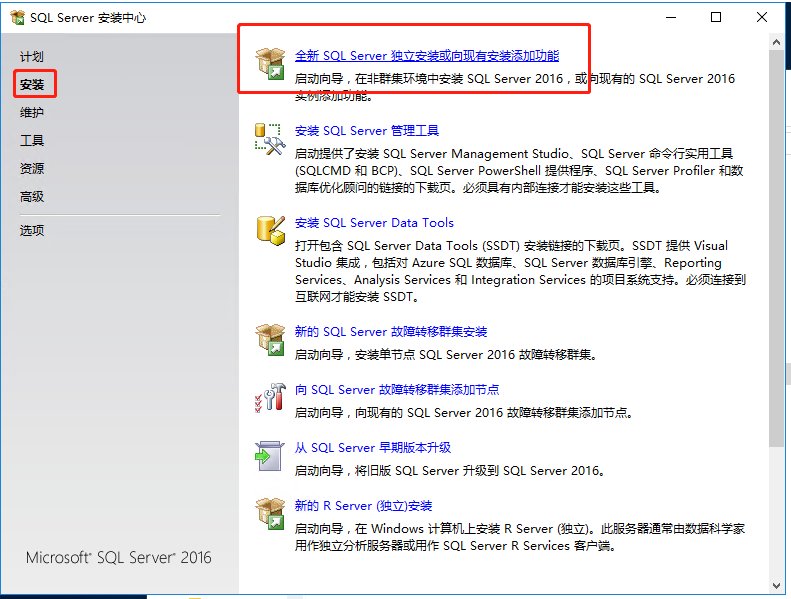Click the new failover cluster installation icon
This screenshot has width=791, height=599.
coord(270,340)
